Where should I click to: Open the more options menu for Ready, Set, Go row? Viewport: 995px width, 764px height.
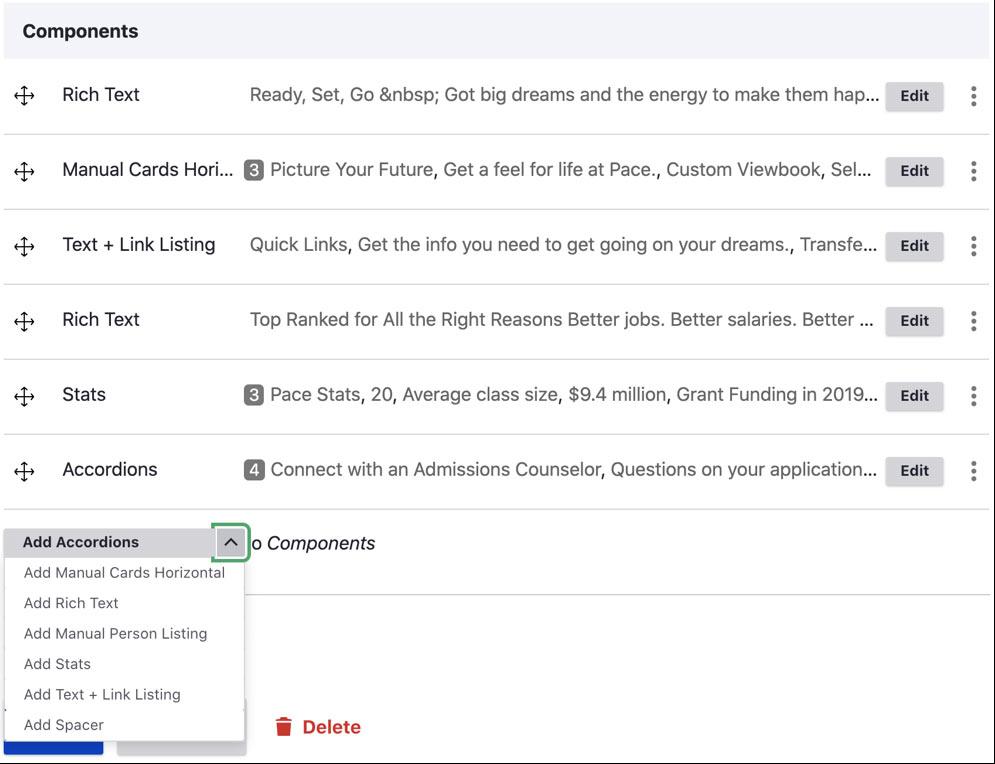click(973, 96)
